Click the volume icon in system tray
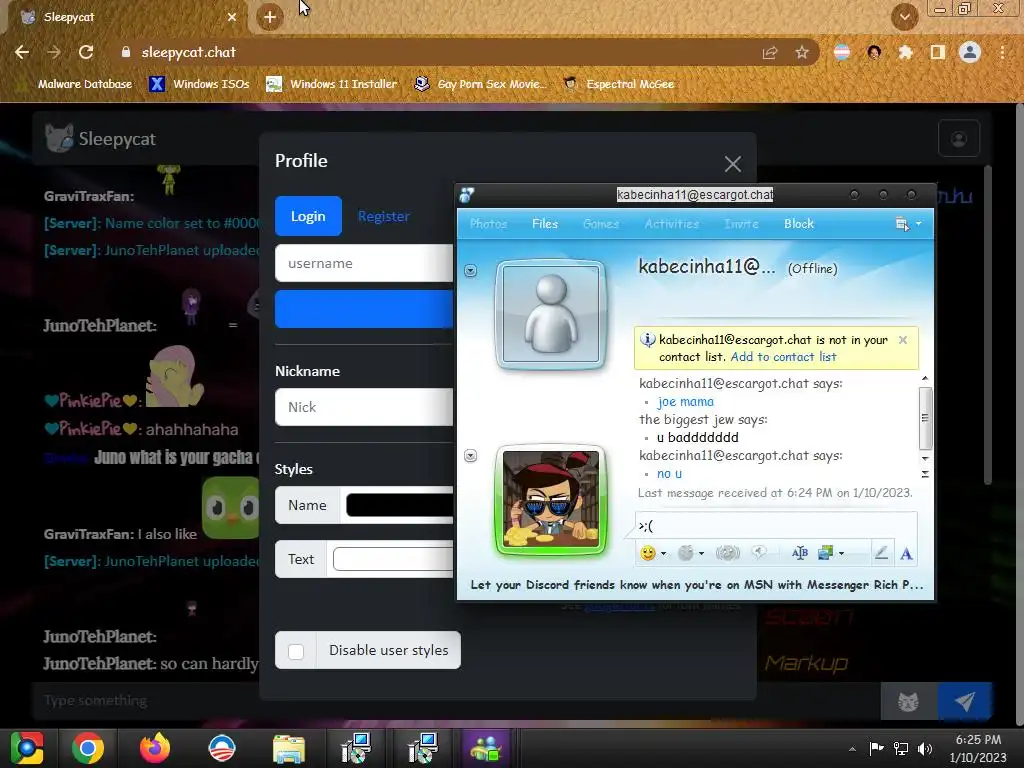Screen dimensions: 1024x768 click(x=925, y=749)
